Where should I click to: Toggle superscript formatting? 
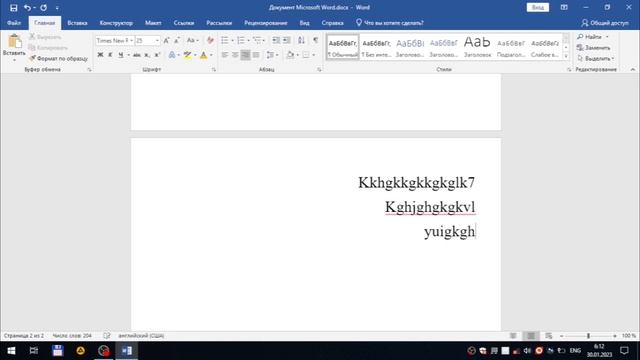point(158,55)
